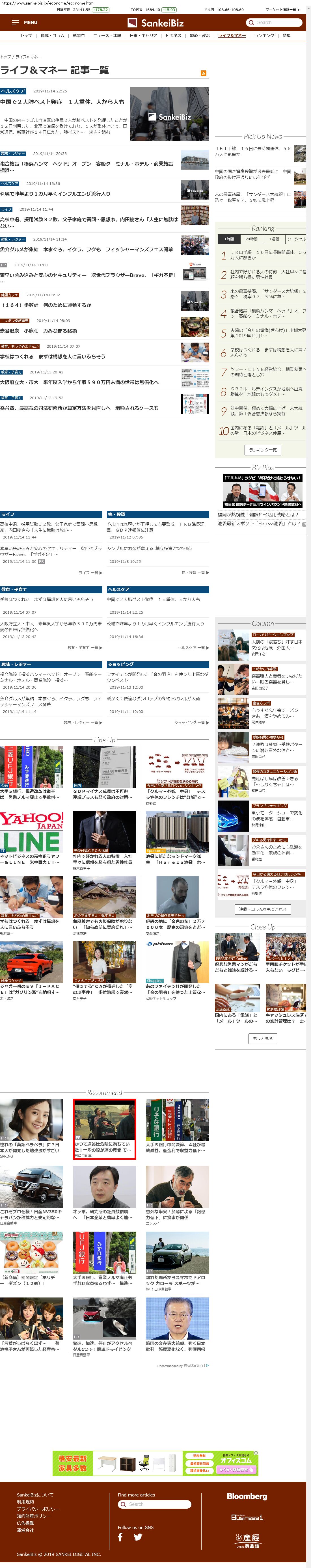Image resolution: width=311 pixels, height=1568 pixels.
Task: Click the SankeiBiz logo in header
Action: pos(155,23)
